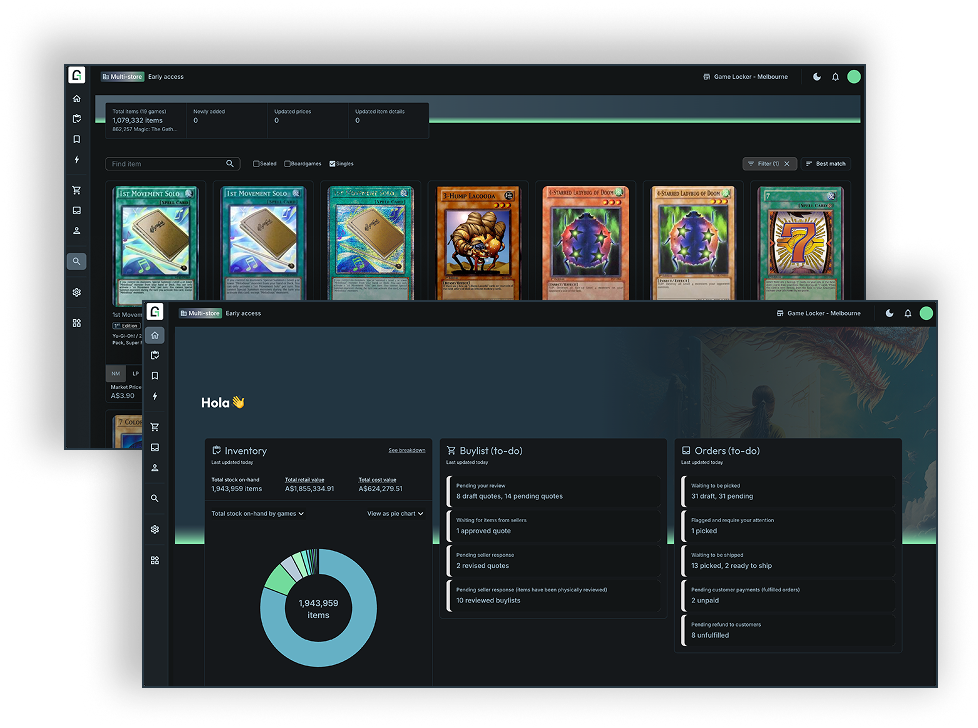
Task: Click the Total retail value link
Action: (304, 480)
